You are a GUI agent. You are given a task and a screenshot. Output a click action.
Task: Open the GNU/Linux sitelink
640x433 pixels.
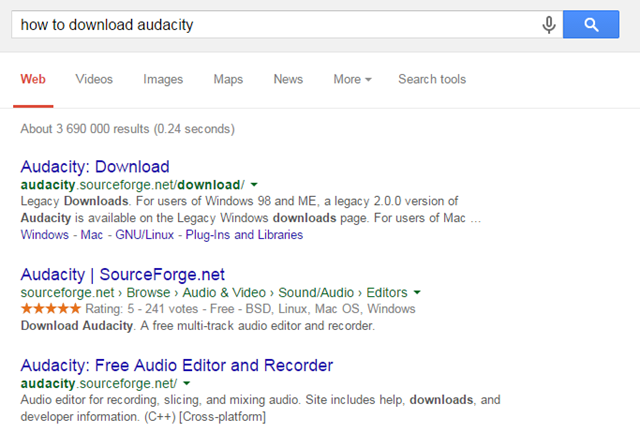(144, 235)
